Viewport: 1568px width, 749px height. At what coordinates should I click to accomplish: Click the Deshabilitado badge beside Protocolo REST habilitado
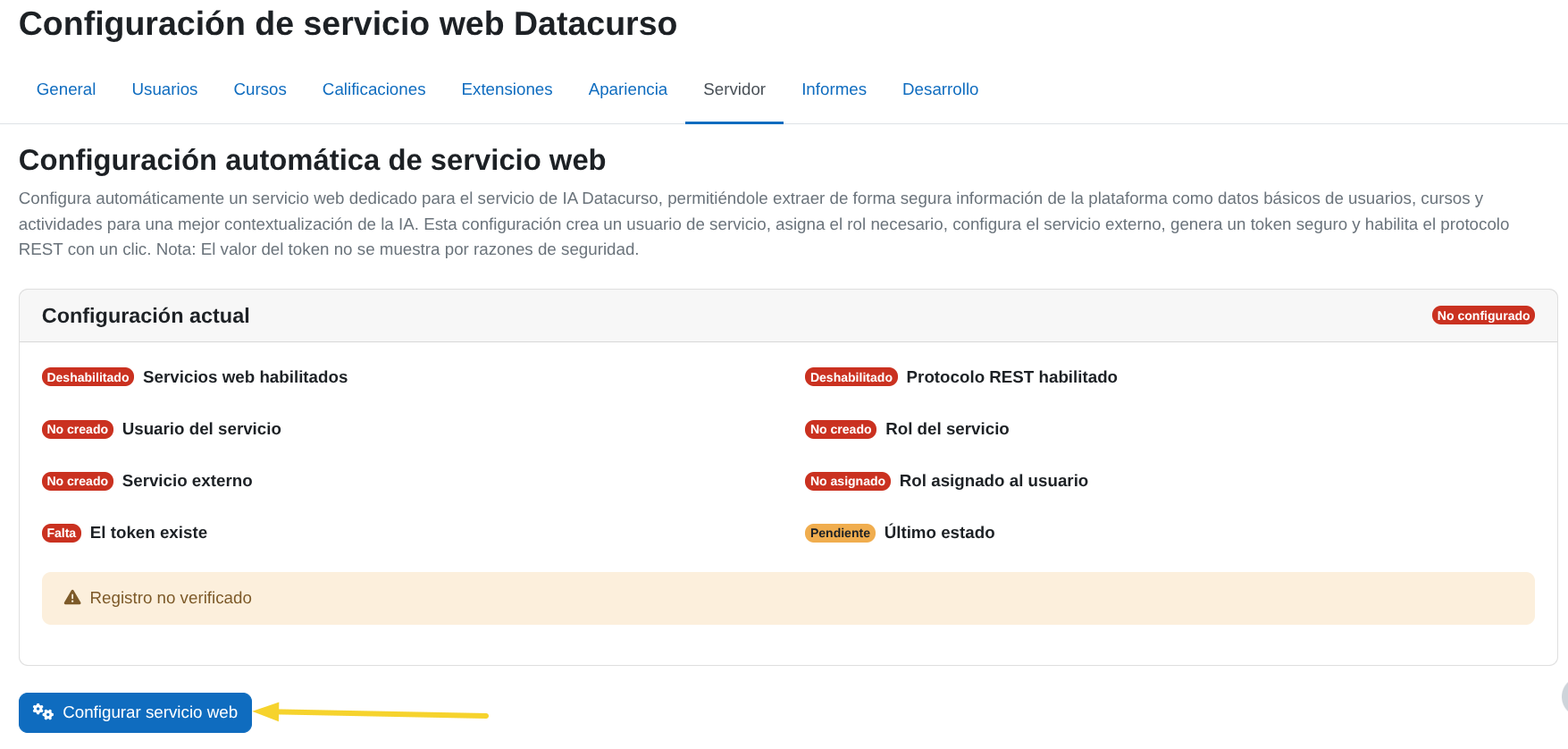pos(851,377)
